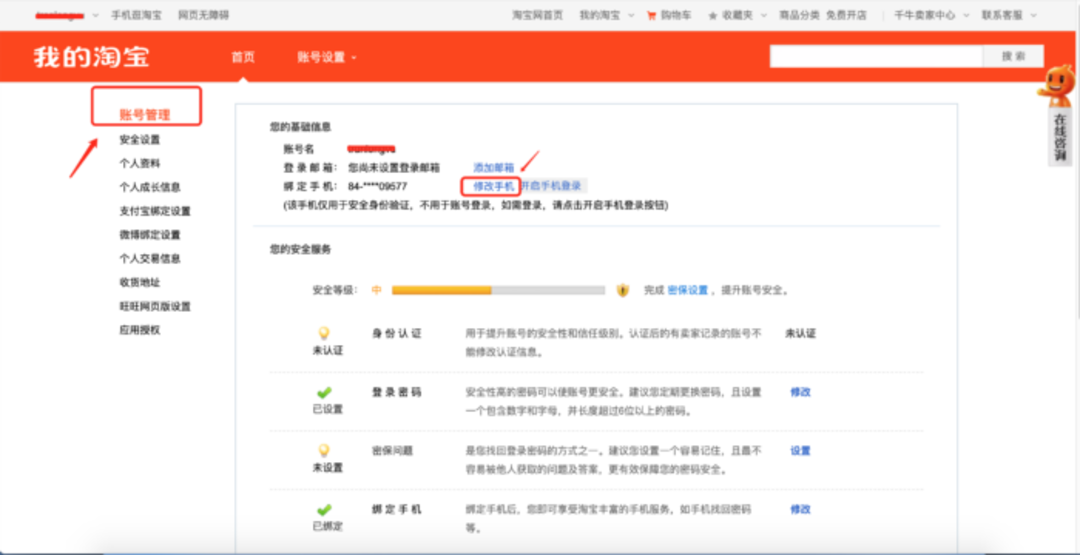Expand the 千牛卖家中心 dropdown

pos(966,15)
